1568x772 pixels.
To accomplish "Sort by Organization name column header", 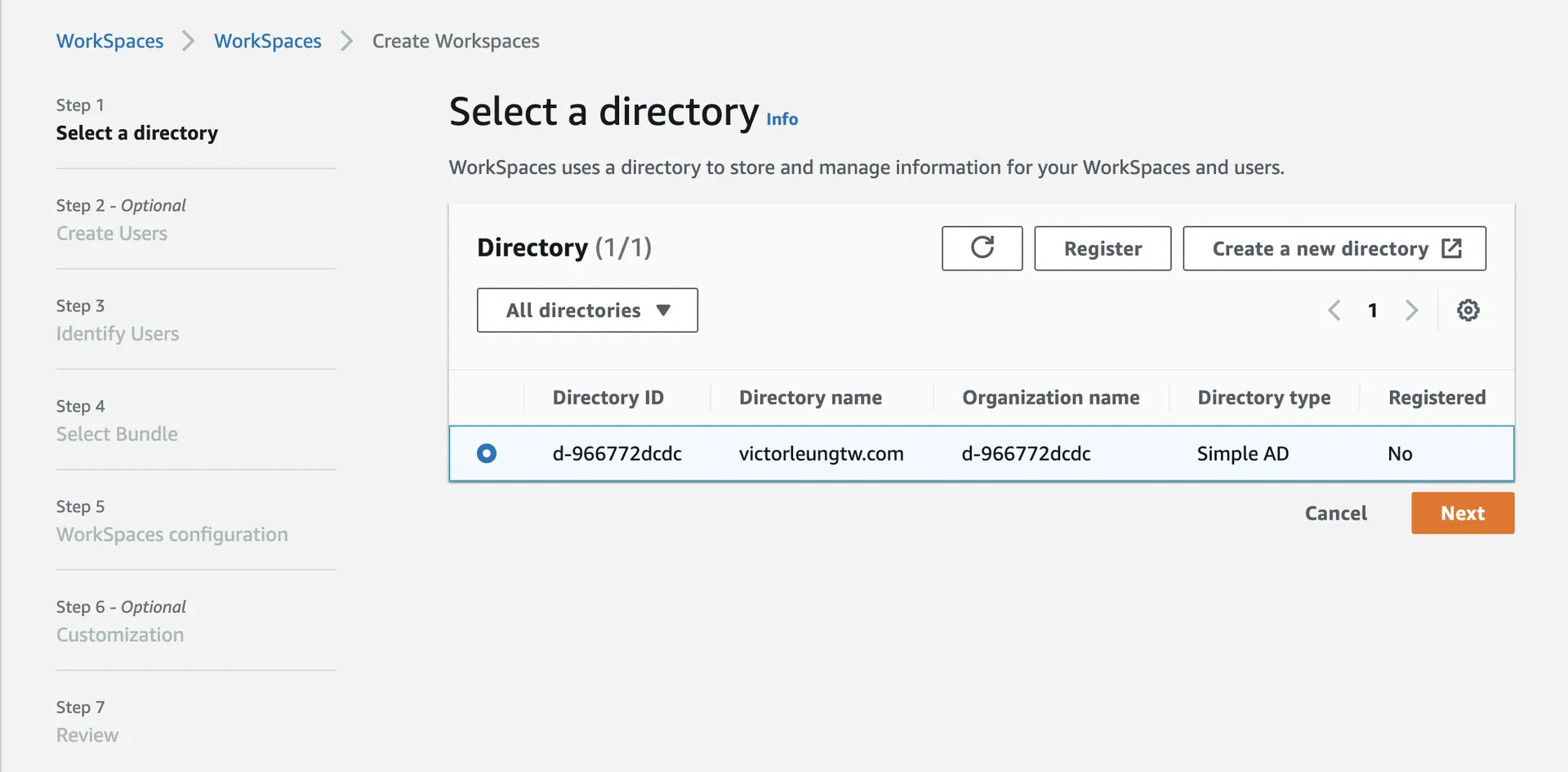I will [x=1050, y=398].
